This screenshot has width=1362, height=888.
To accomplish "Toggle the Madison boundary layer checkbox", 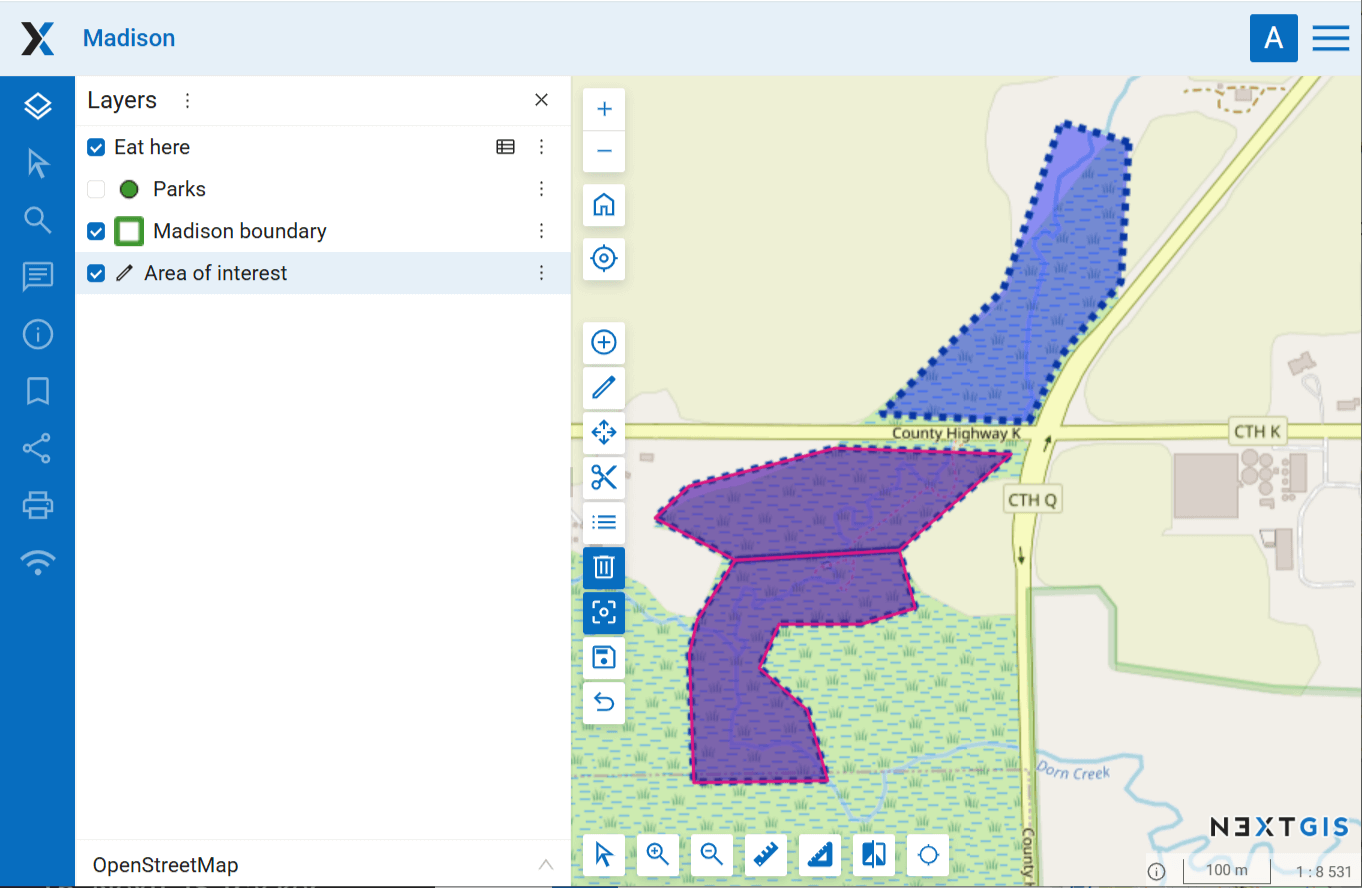I will [96, 231].
